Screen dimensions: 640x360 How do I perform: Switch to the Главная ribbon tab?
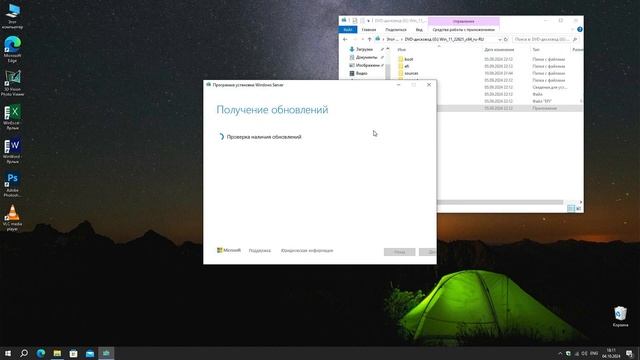tap(369, 29)
